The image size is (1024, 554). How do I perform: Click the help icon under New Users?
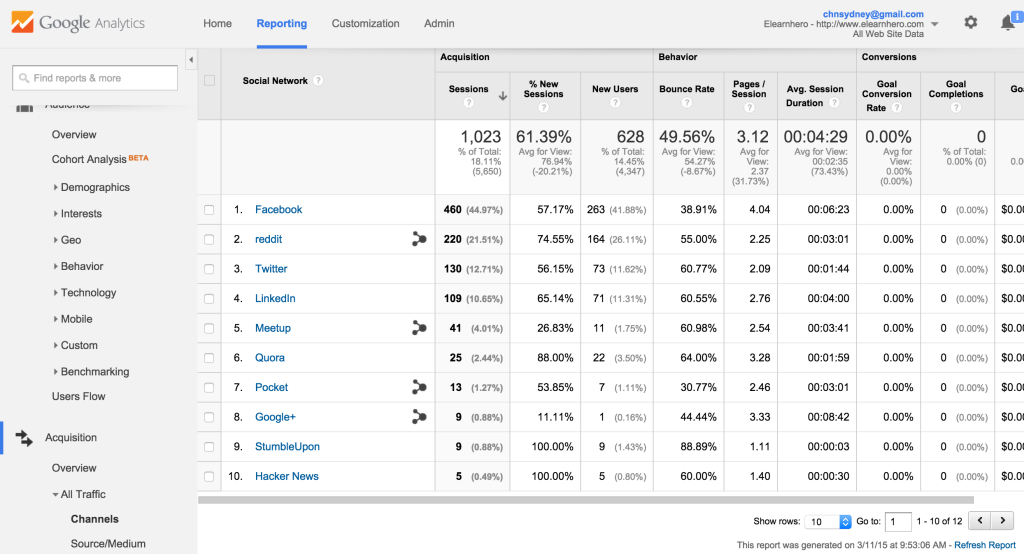(615, 103)
